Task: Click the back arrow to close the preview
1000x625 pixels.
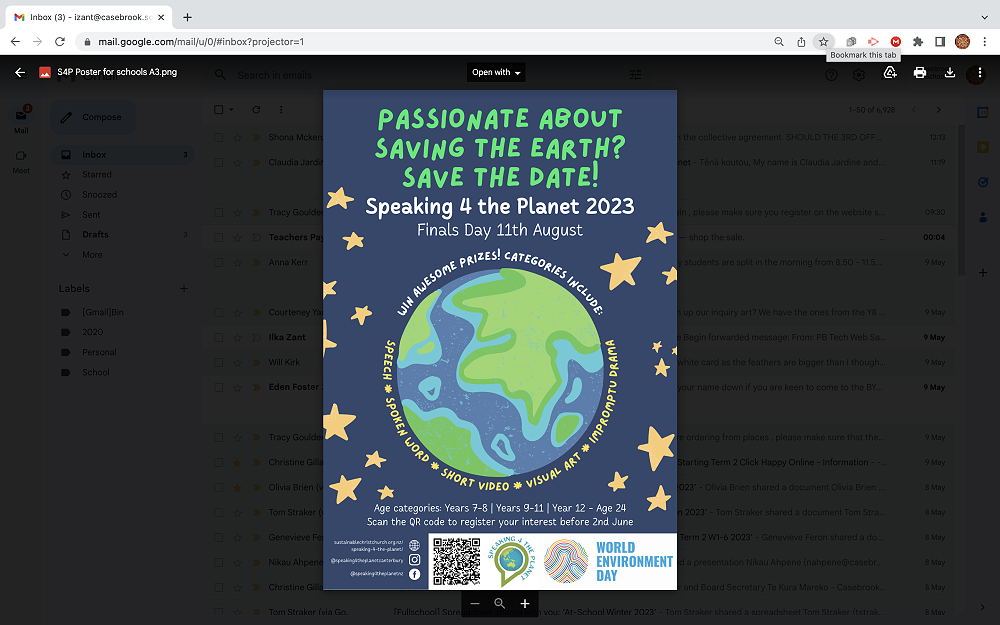Action: 20,72
